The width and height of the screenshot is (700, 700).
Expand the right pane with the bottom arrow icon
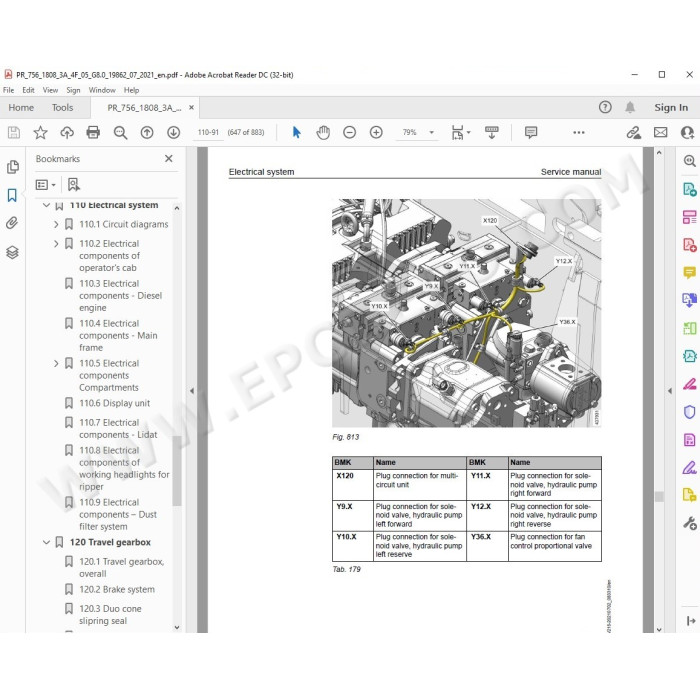691,621
